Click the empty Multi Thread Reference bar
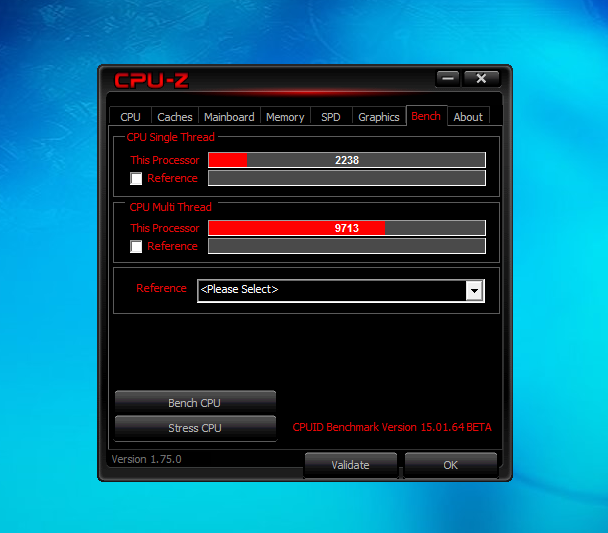Screen dimensions: 608x533 [x=347, y=246]
